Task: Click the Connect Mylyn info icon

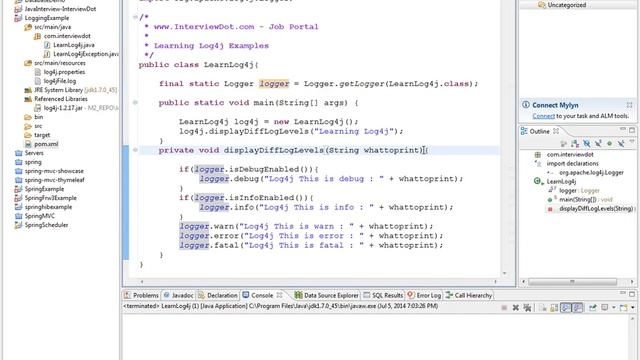Action: [526, 105]
